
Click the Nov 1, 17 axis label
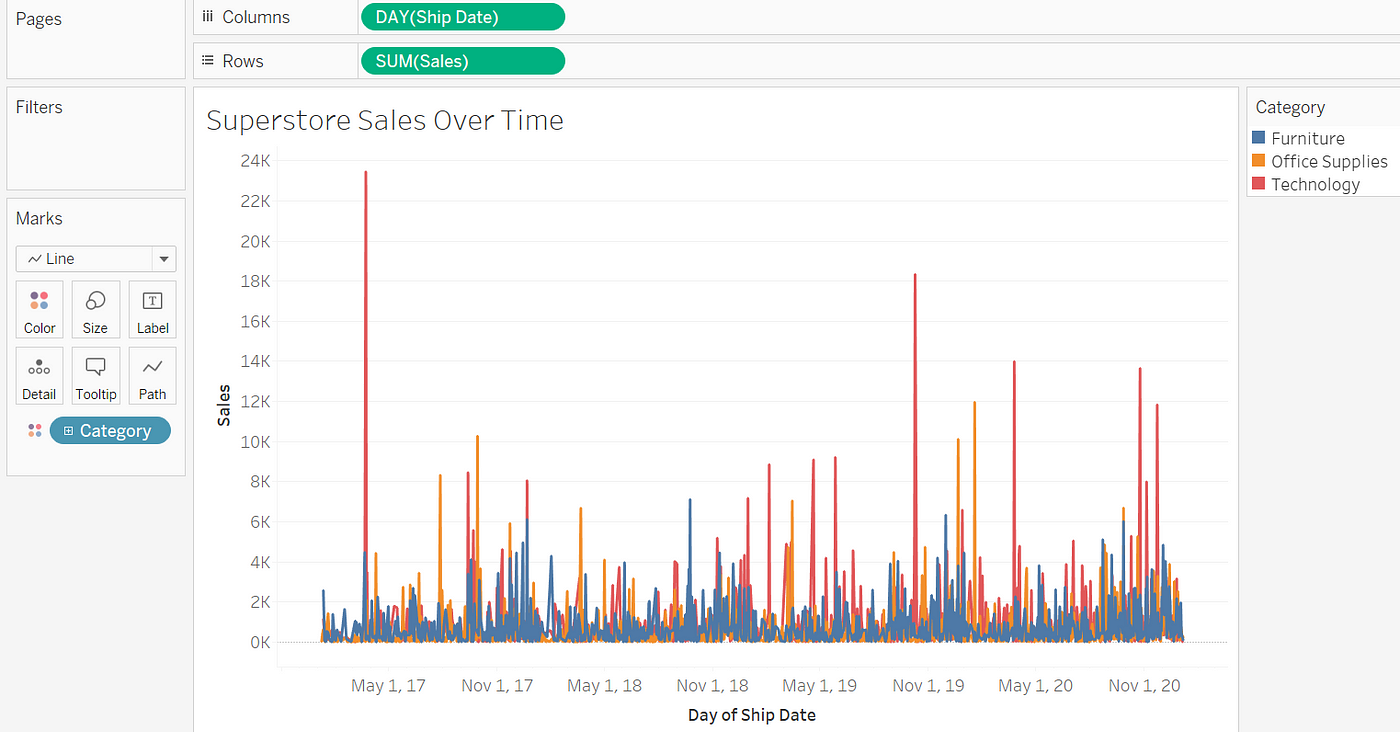point(497,685)
